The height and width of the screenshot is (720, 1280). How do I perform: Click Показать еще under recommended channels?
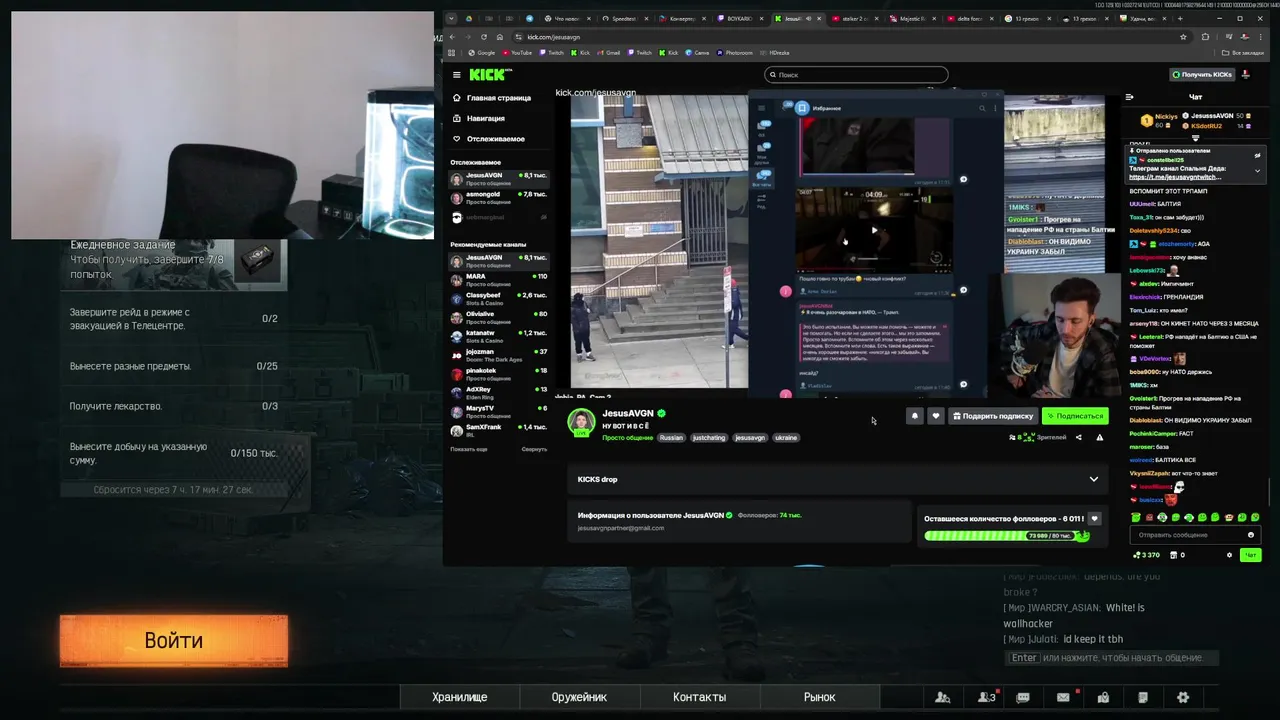(469, 449)
